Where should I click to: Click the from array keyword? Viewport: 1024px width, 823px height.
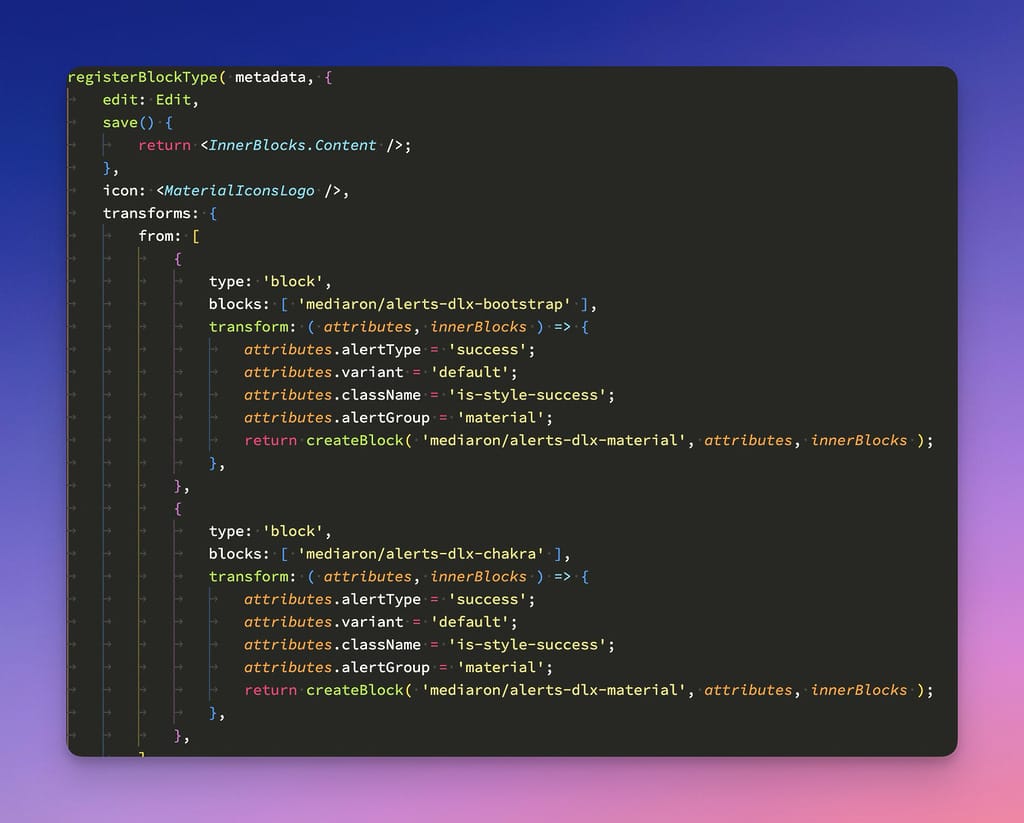[x=157, y=235]
